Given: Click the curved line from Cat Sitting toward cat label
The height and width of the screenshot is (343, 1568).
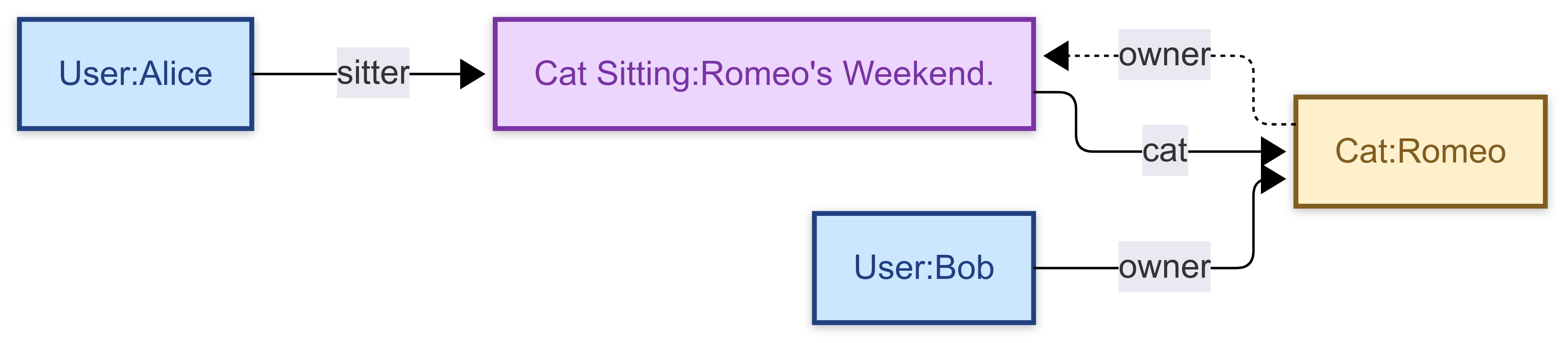Looking at the screenshot, I should pyautogui.click(x=1076, y=122).
